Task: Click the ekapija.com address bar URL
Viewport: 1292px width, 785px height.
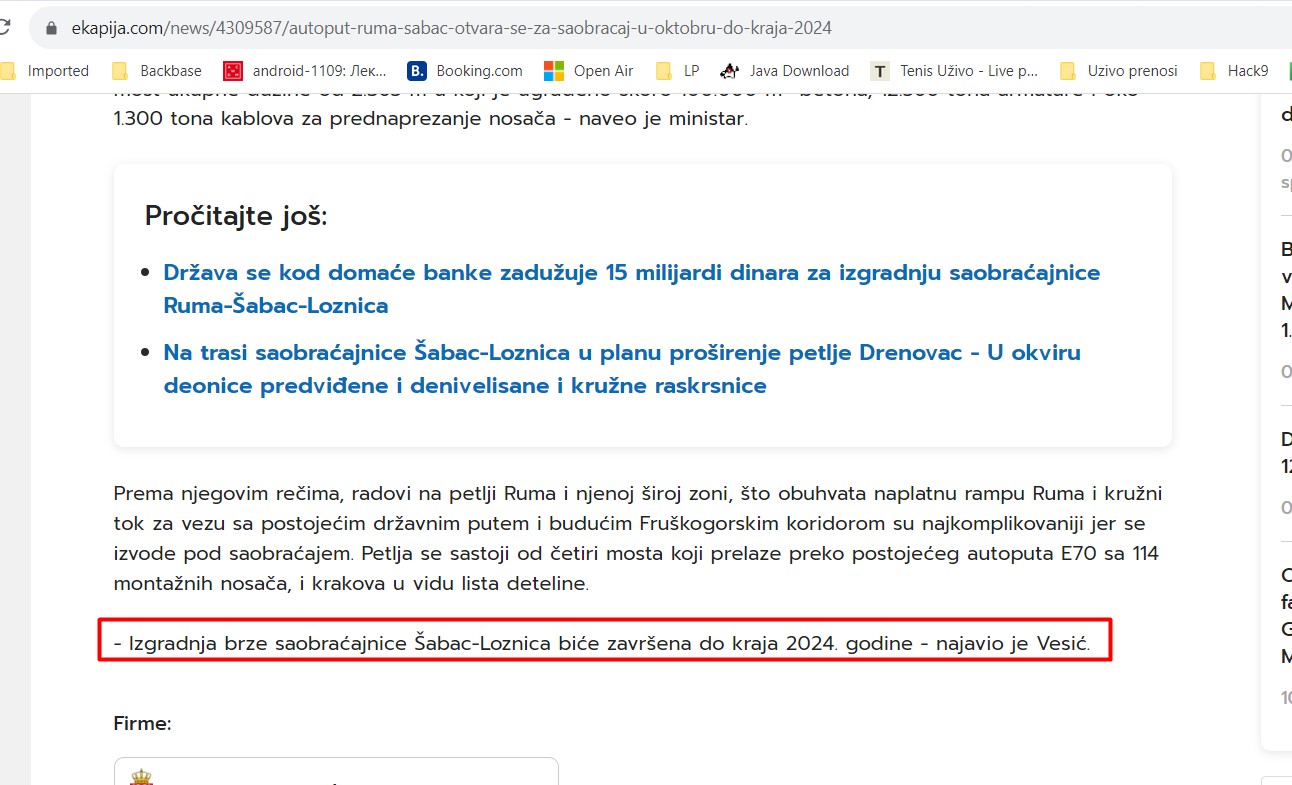Action: pyautogui.click(x=450, y=29)
